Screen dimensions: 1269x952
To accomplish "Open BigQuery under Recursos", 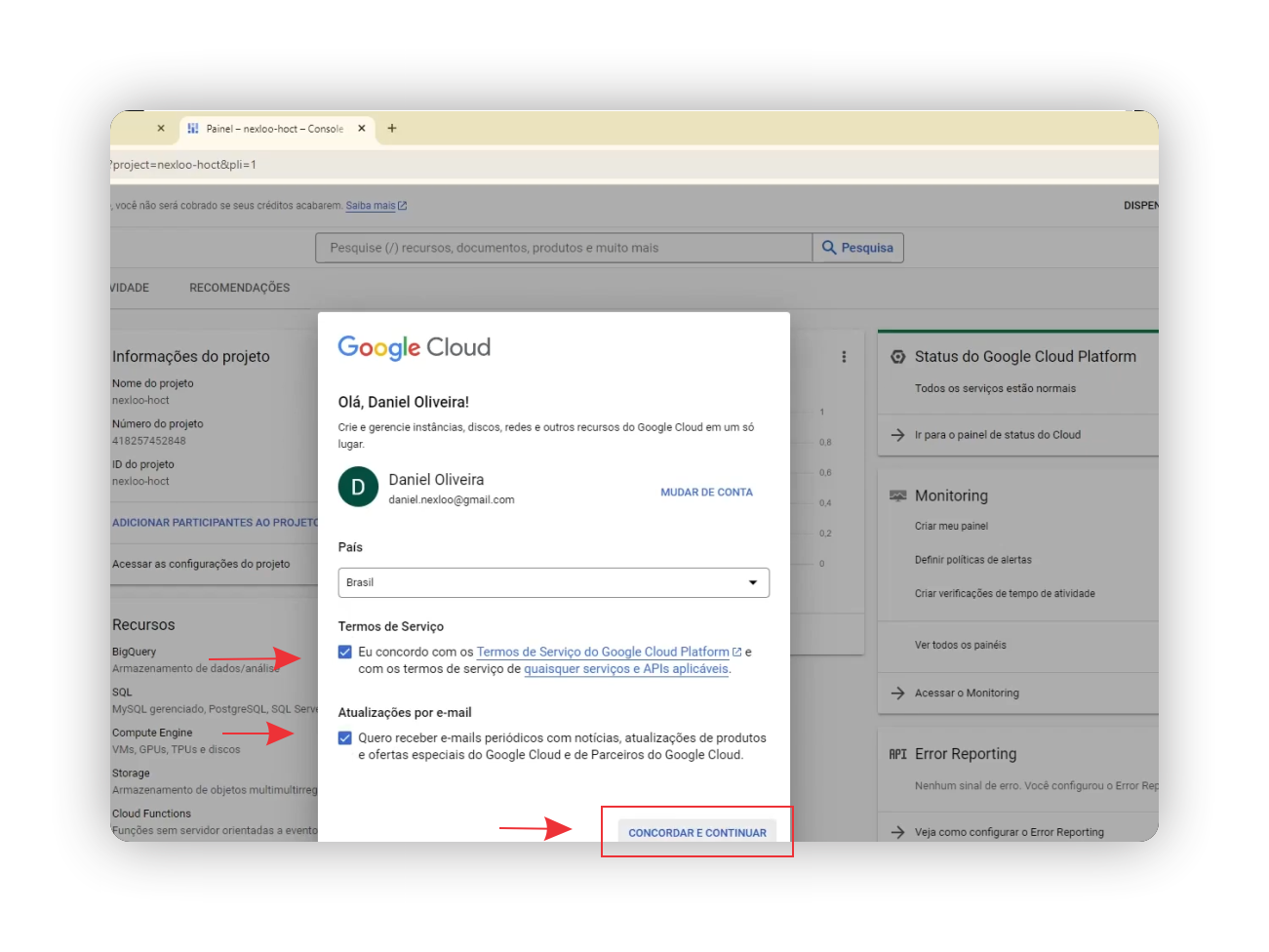I will click(x=134, y=652).
